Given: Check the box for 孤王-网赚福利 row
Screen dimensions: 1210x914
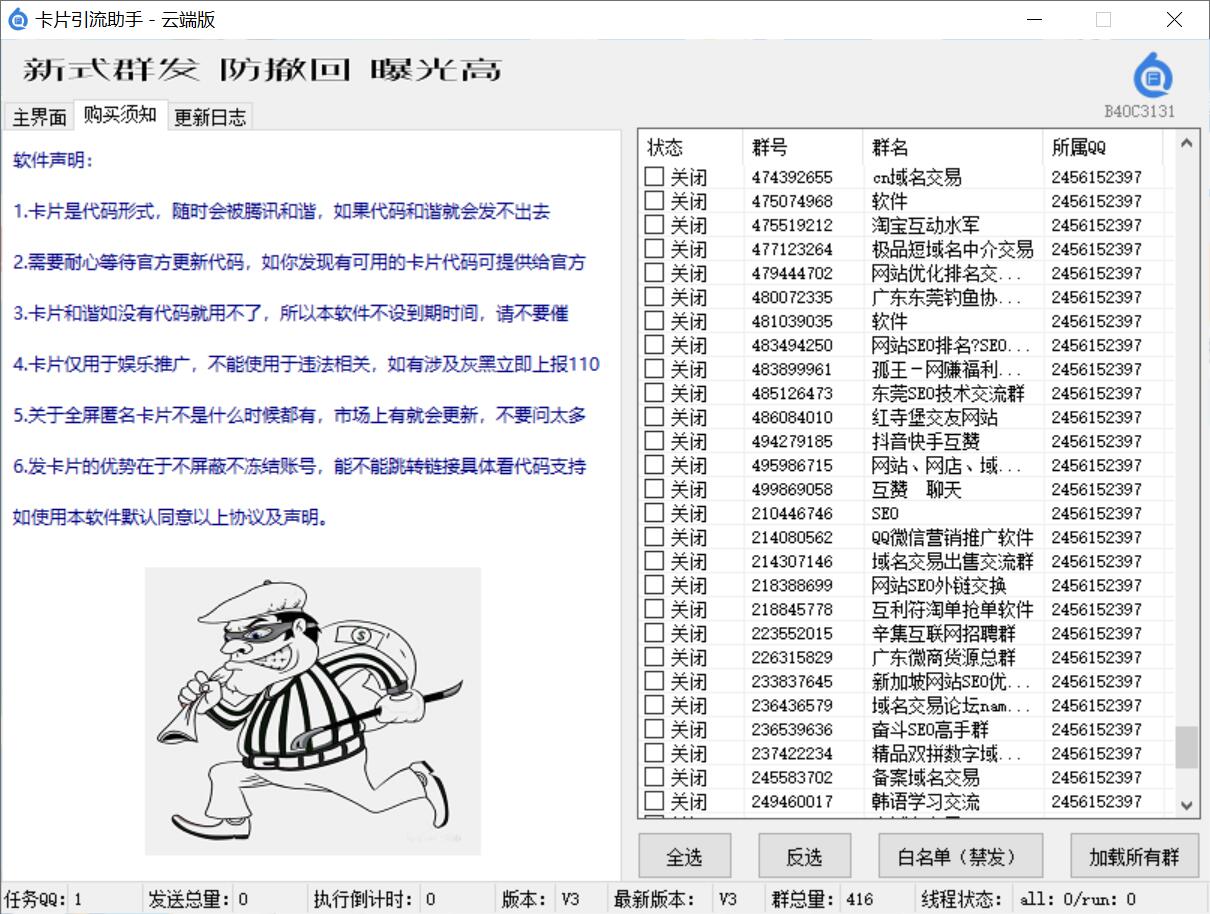Looking at the screenshot, I should coord(654,369).
